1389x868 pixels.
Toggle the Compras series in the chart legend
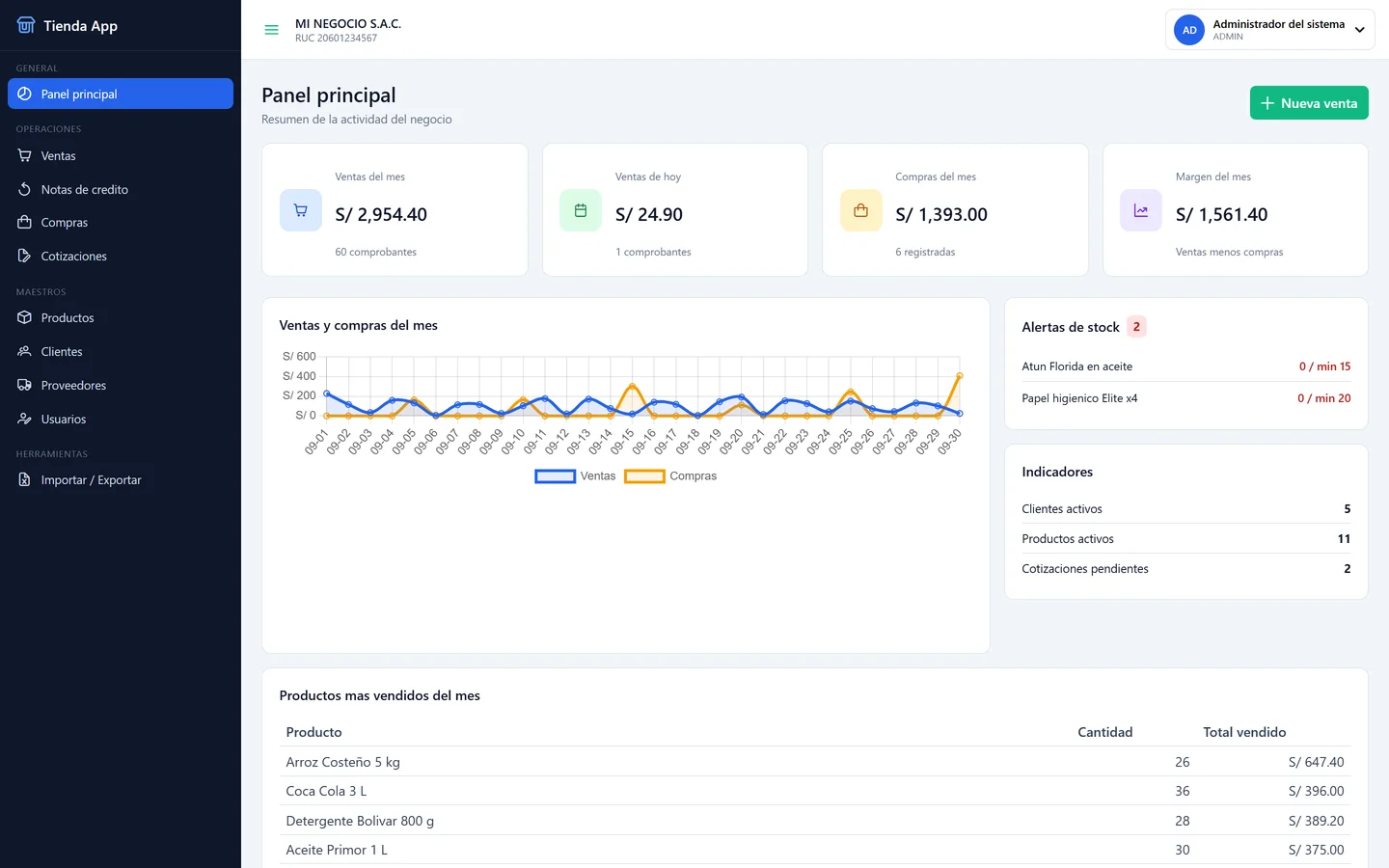tap(670, 475)
